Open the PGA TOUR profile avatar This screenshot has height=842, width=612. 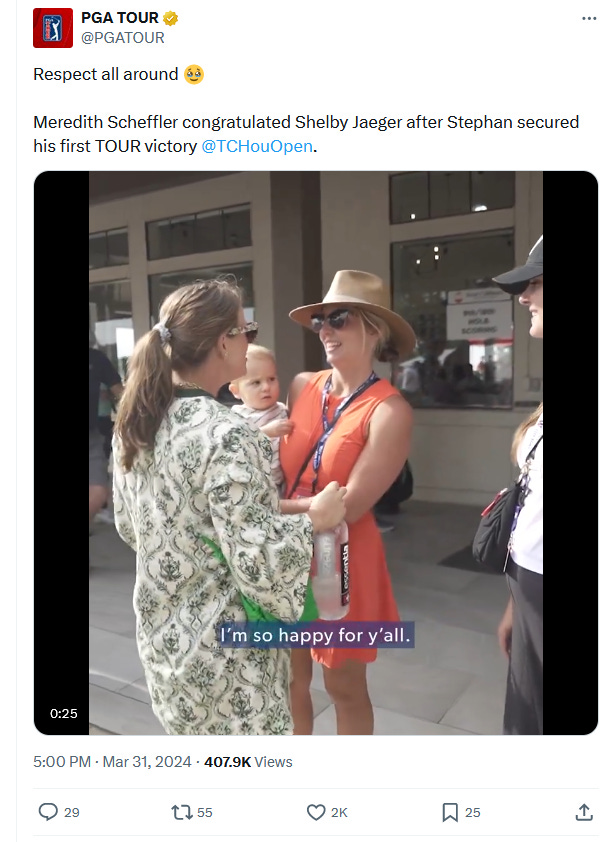pos(53,28)
